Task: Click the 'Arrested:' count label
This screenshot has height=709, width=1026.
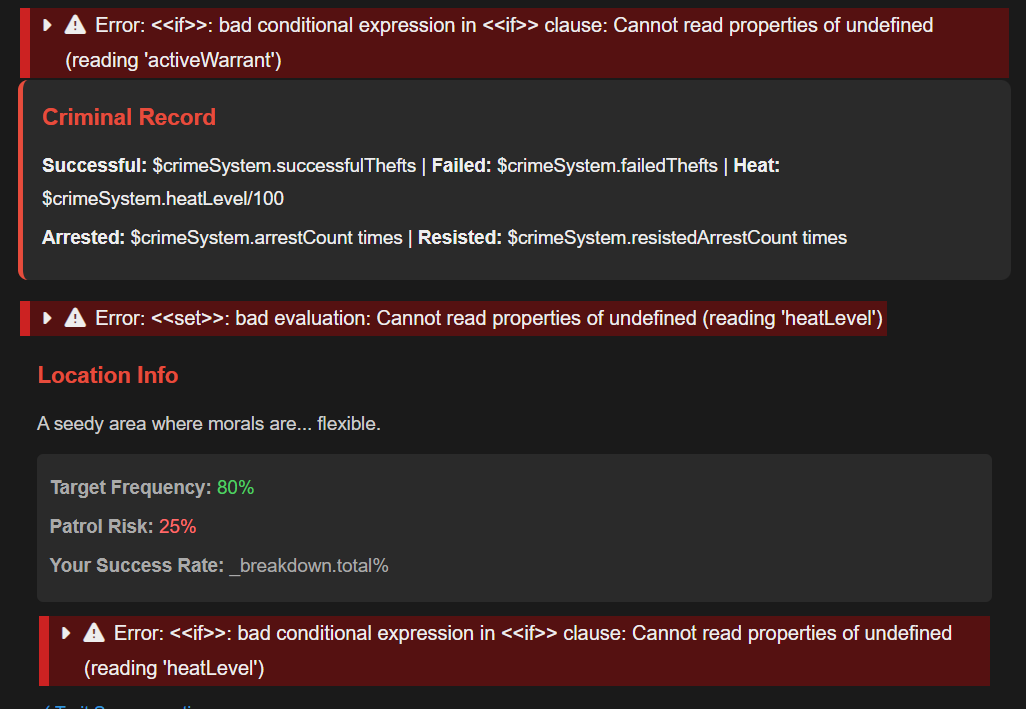Action: [84, 238]
